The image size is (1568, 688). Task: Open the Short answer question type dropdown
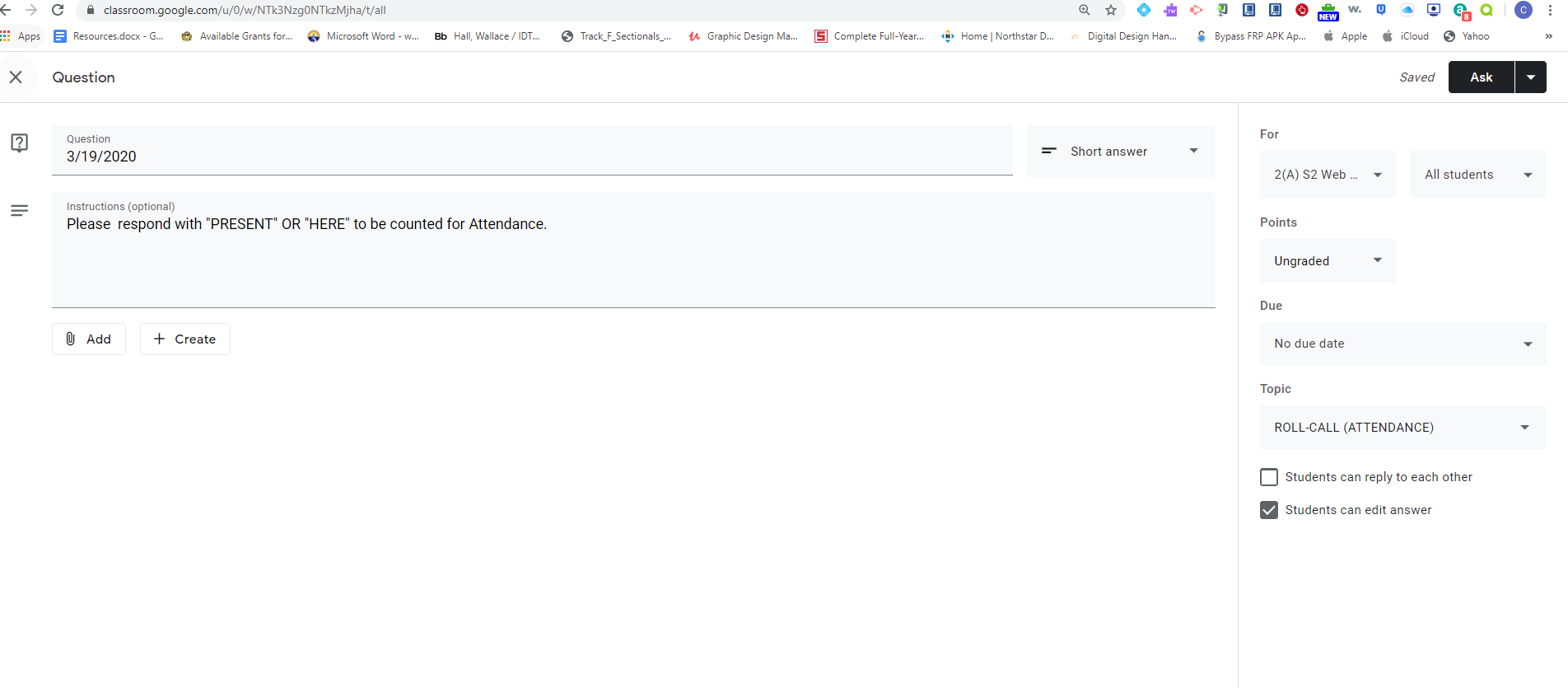coord(1120,152)
